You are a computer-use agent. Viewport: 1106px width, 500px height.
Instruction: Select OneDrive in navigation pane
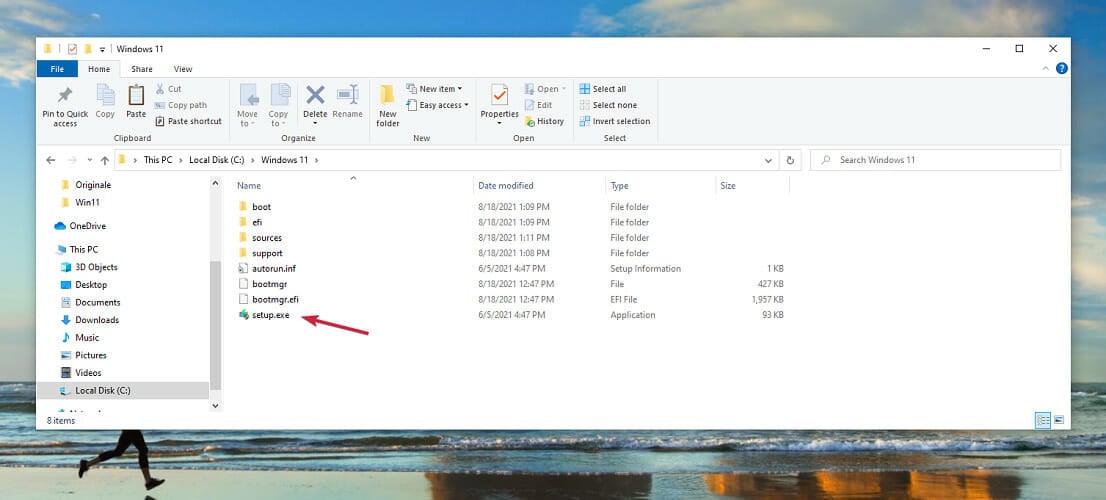tap(87, 226)
